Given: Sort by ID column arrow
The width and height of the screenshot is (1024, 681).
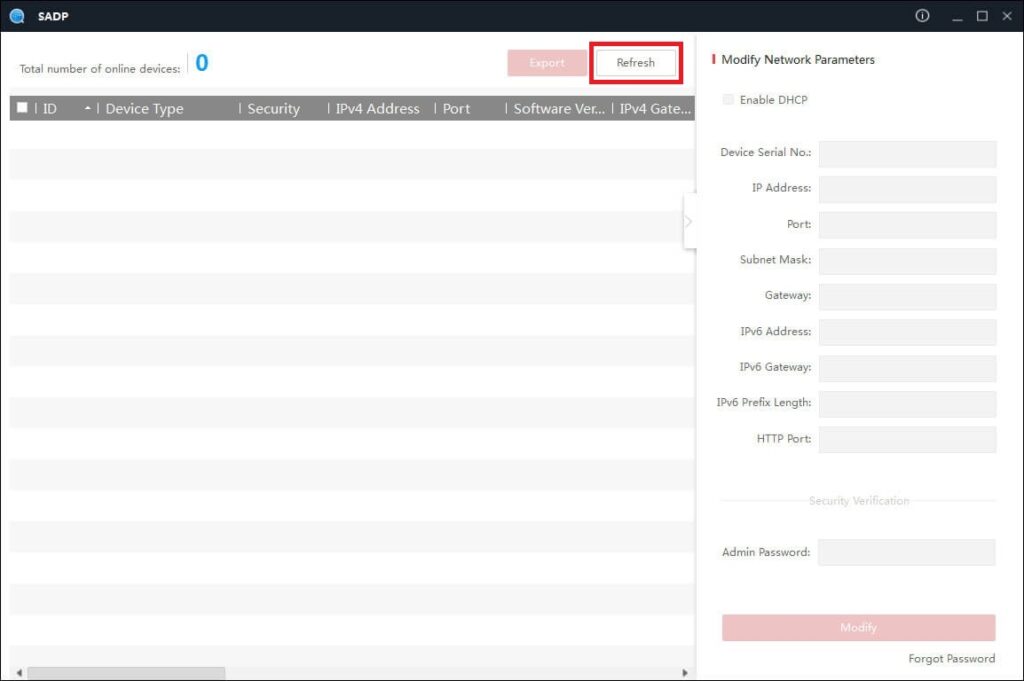Looking at the screenshot, I should [88, 108].
